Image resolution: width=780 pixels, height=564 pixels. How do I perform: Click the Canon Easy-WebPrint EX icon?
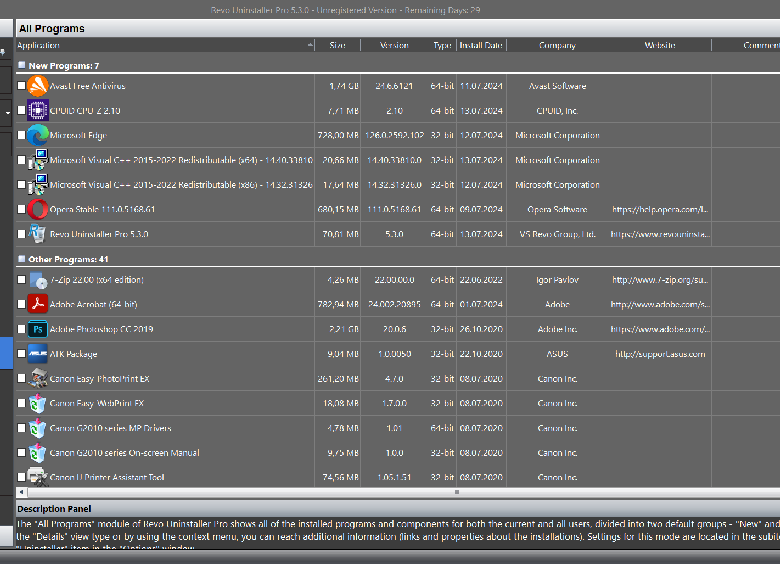[x=37, y=403]
